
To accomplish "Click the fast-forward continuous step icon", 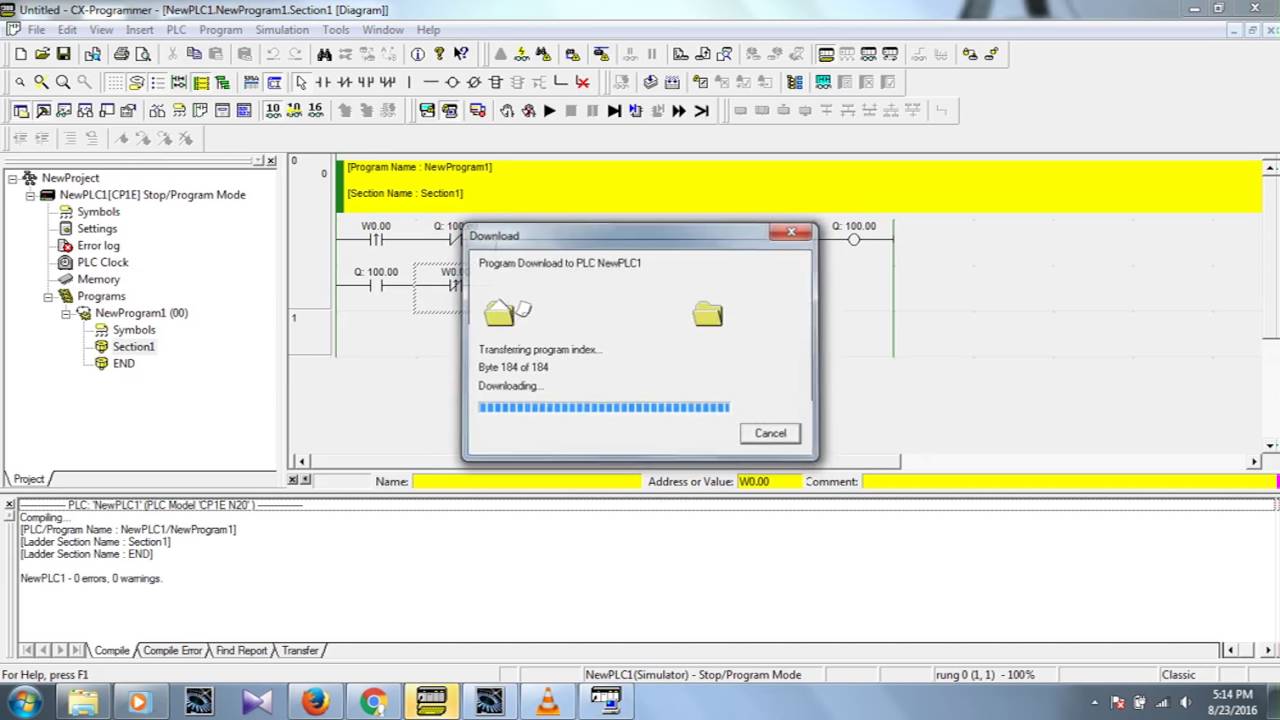I will [679, 111].
